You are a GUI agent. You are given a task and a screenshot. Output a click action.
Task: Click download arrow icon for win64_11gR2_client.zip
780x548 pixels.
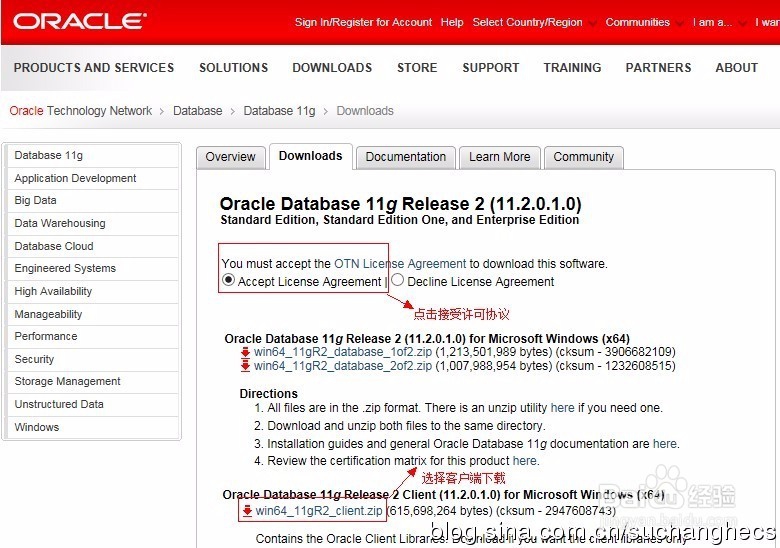click(247, 511)
